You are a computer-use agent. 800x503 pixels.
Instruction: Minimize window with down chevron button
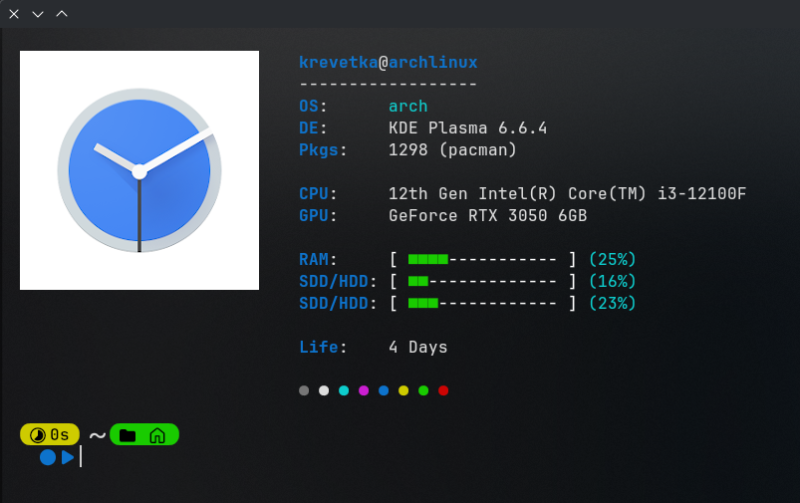click(x=38, y=14)
